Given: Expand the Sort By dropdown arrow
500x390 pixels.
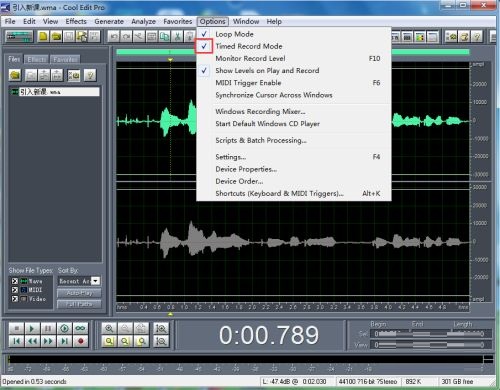Looking at the screenshot, I should (x=96, y=281).
